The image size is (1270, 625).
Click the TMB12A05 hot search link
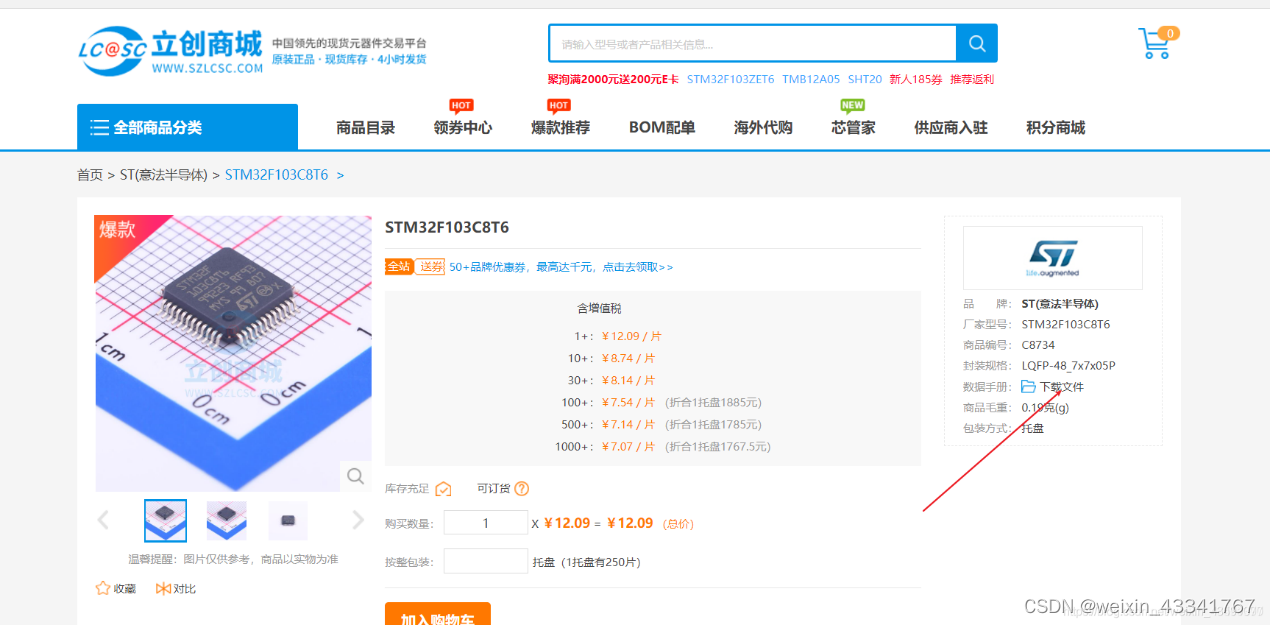point(811,79)
